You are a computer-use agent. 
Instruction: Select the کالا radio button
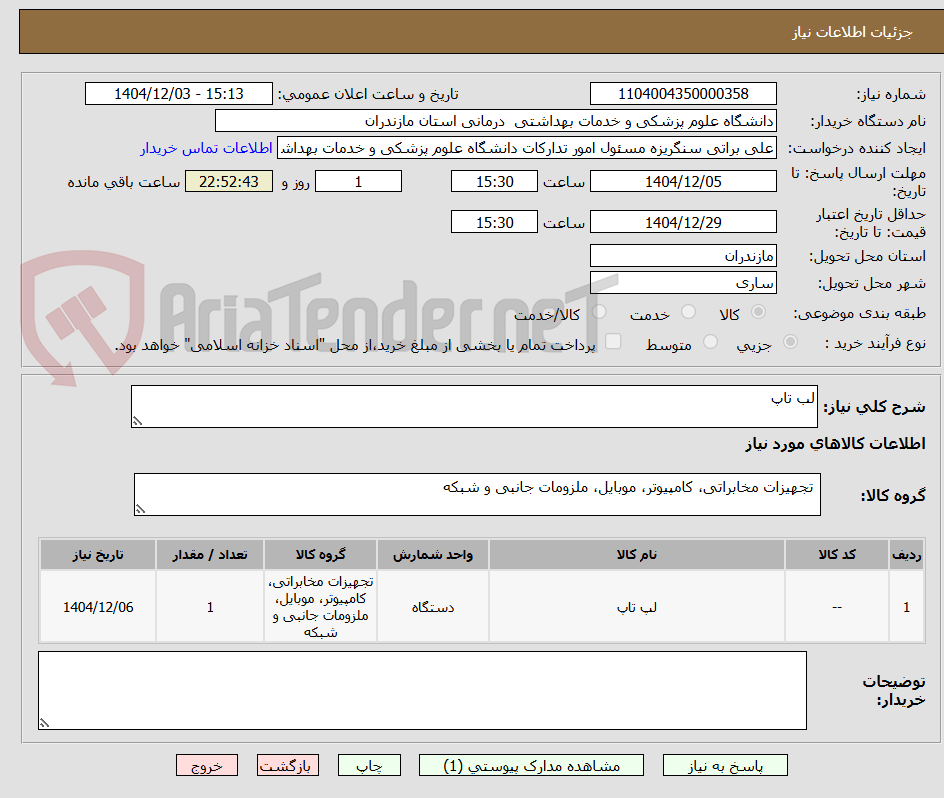click(759, 312)
